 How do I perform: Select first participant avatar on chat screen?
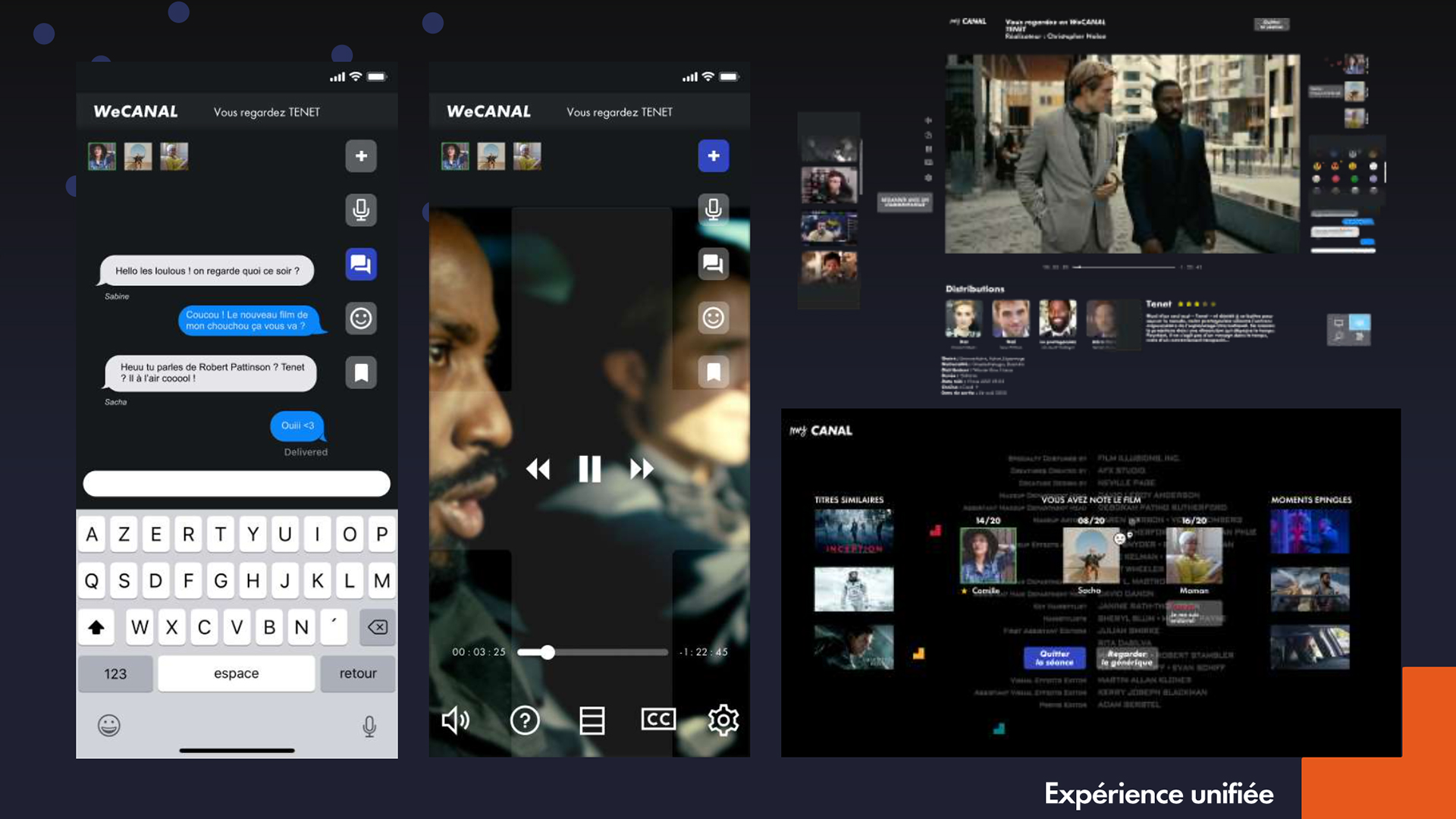point(102,156)
